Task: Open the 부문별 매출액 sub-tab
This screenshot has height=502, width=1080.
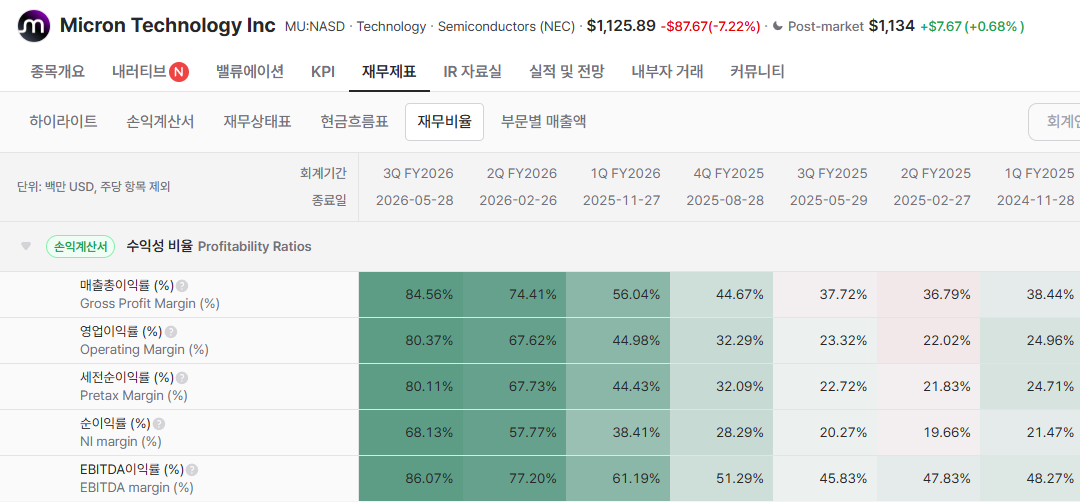Action: pos(543,122)
